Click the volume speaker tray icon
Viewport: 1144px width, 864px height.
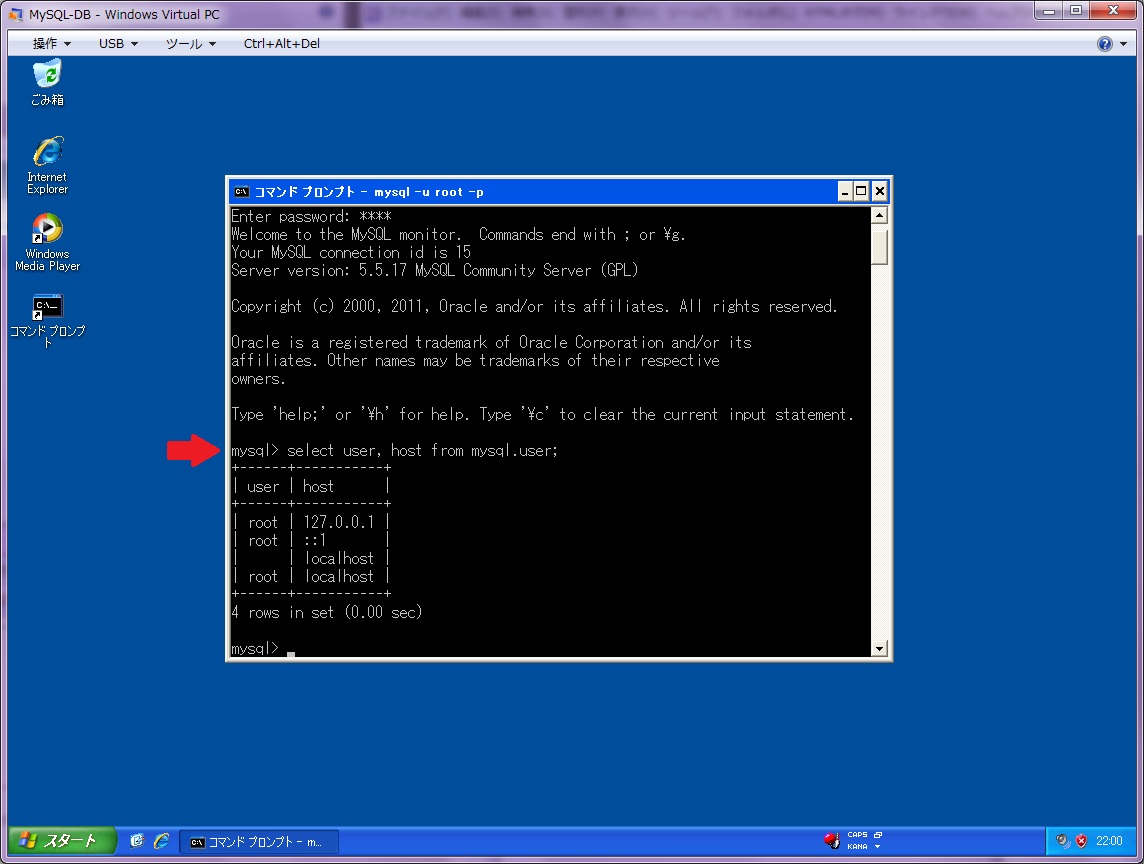(1063, 841)
